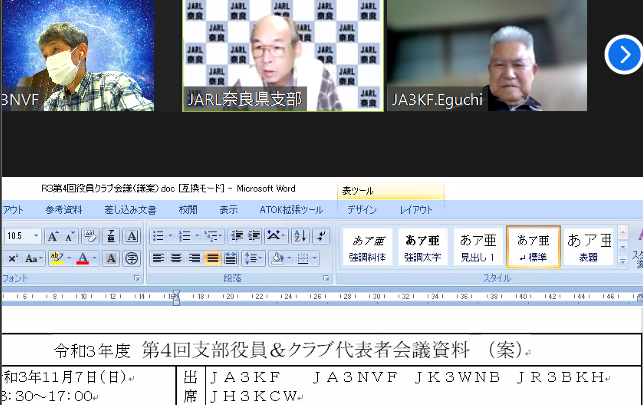This screenshot has width=643, height=405.
Task: Apply the enclosed character icon
Action: click(x=131, y=258)
